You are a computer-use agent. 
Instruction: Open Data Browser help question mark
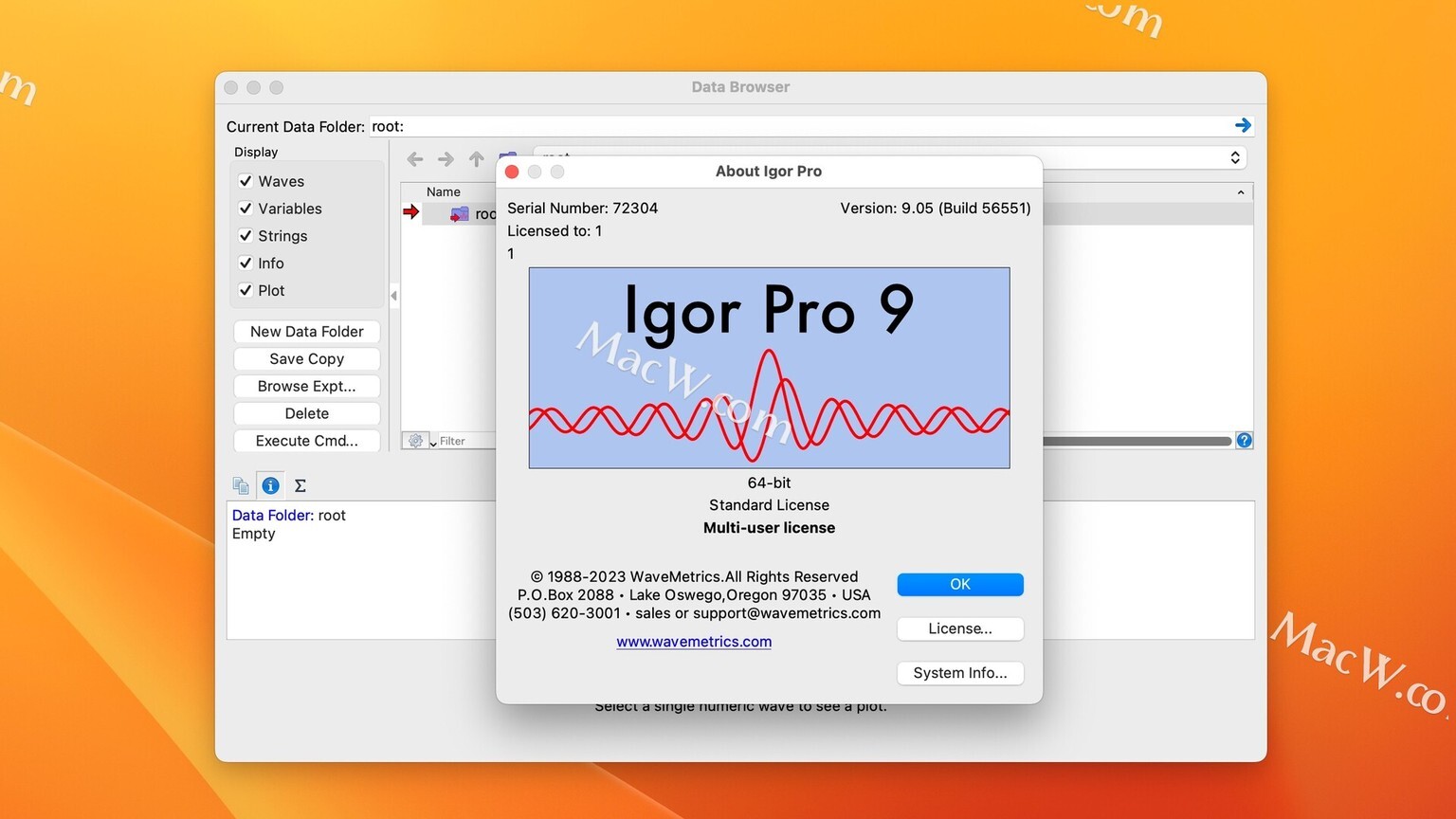pos(1244,440)
